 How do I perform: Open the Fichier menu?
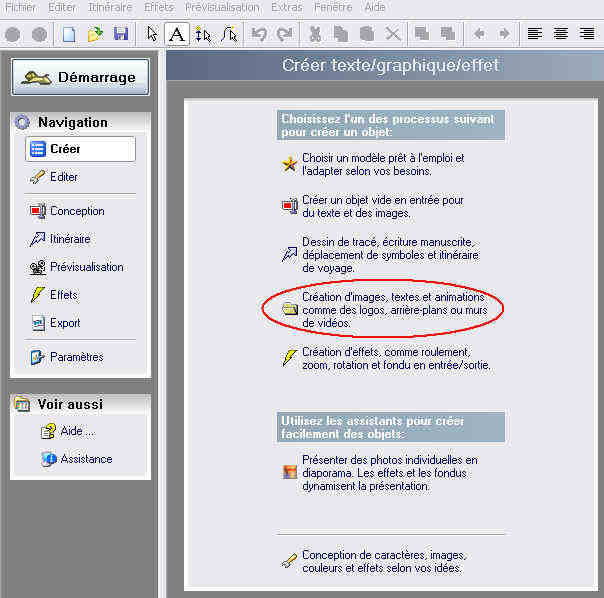(x=20, y=7)
